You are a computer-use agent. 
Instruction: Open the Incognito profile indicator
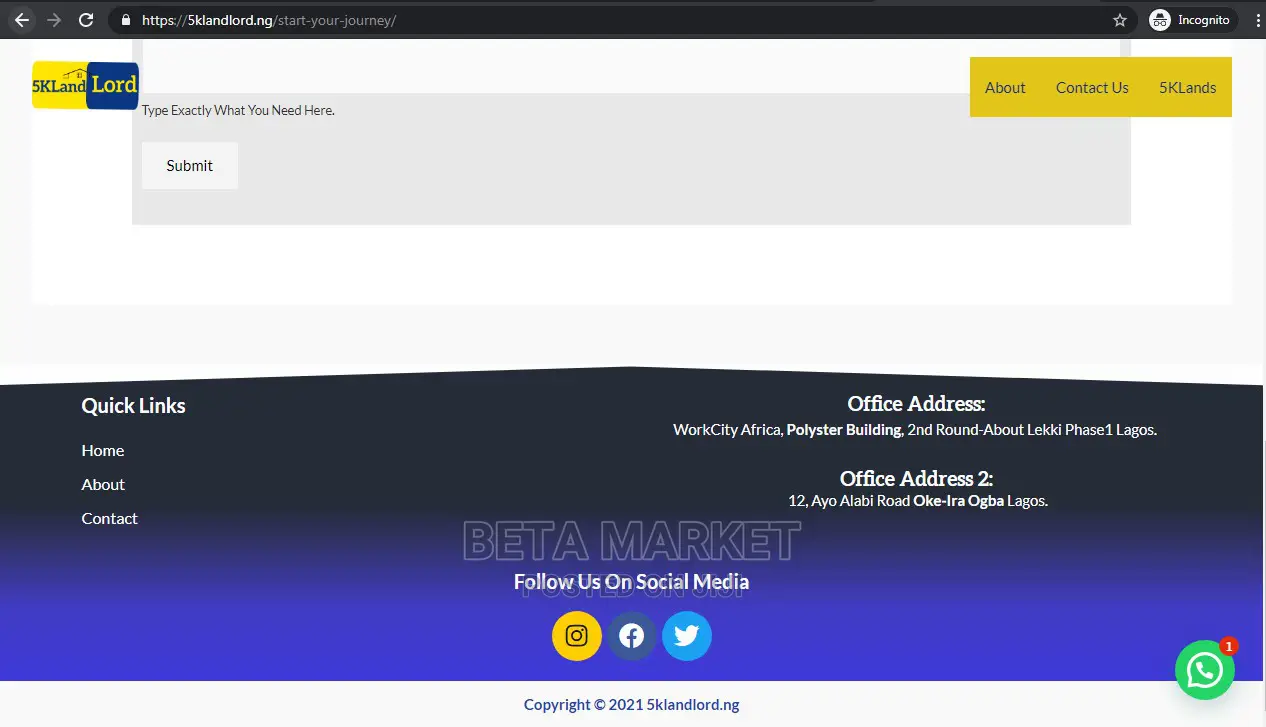coord(1191,20)
